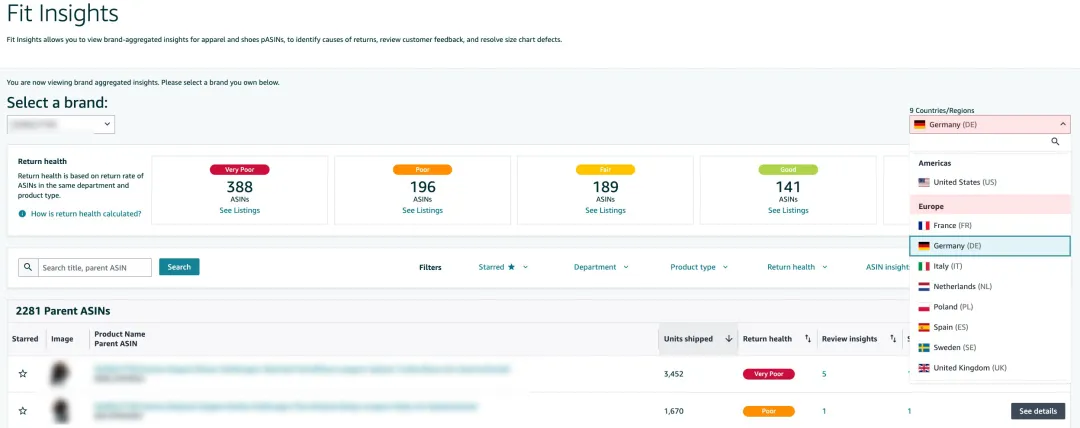Click the search magnifier icon beside title field

click(x=28, y=267)
